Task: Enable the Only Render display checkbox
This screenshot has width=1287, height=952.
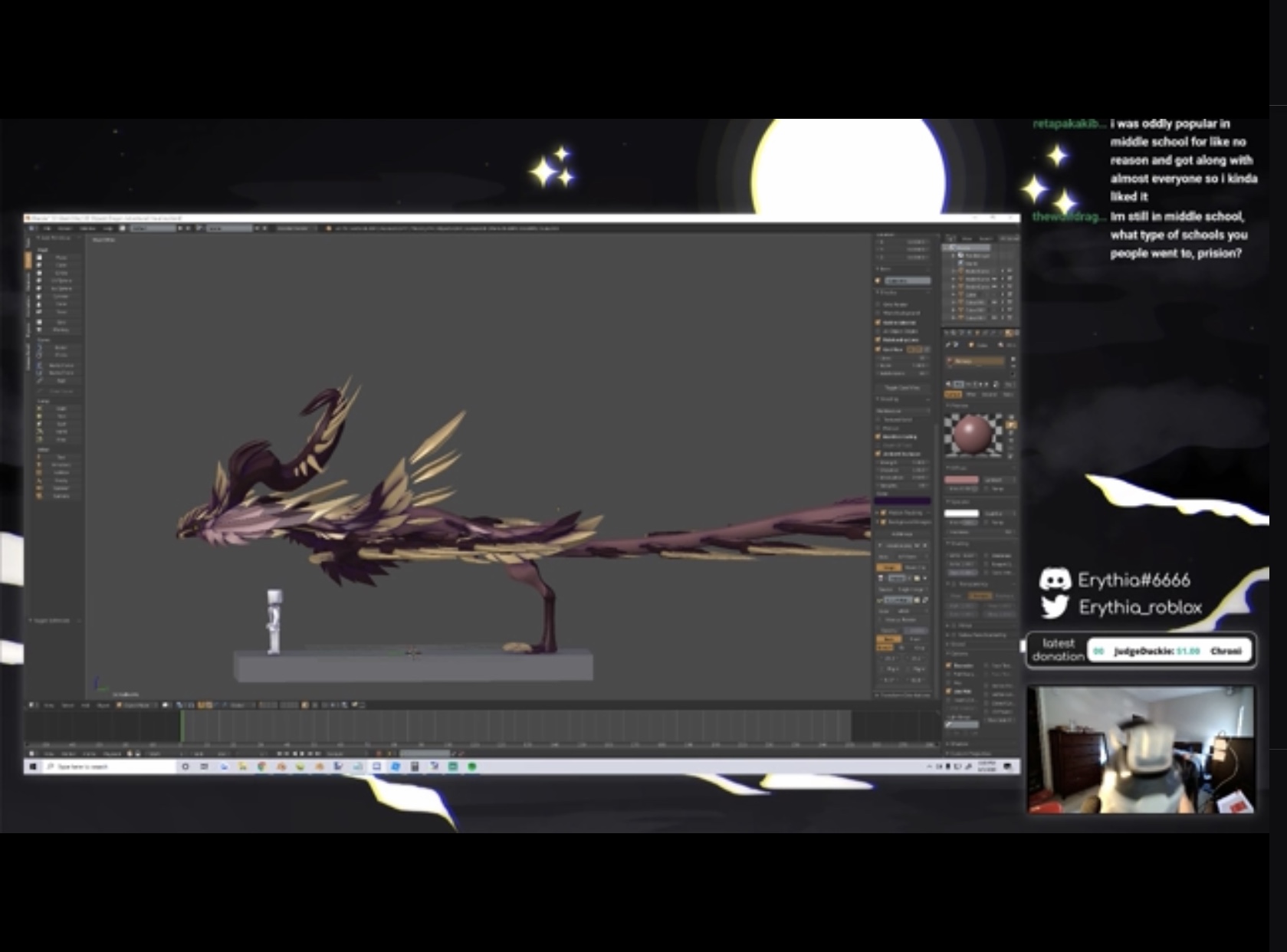Action: [x=878, y=304]
